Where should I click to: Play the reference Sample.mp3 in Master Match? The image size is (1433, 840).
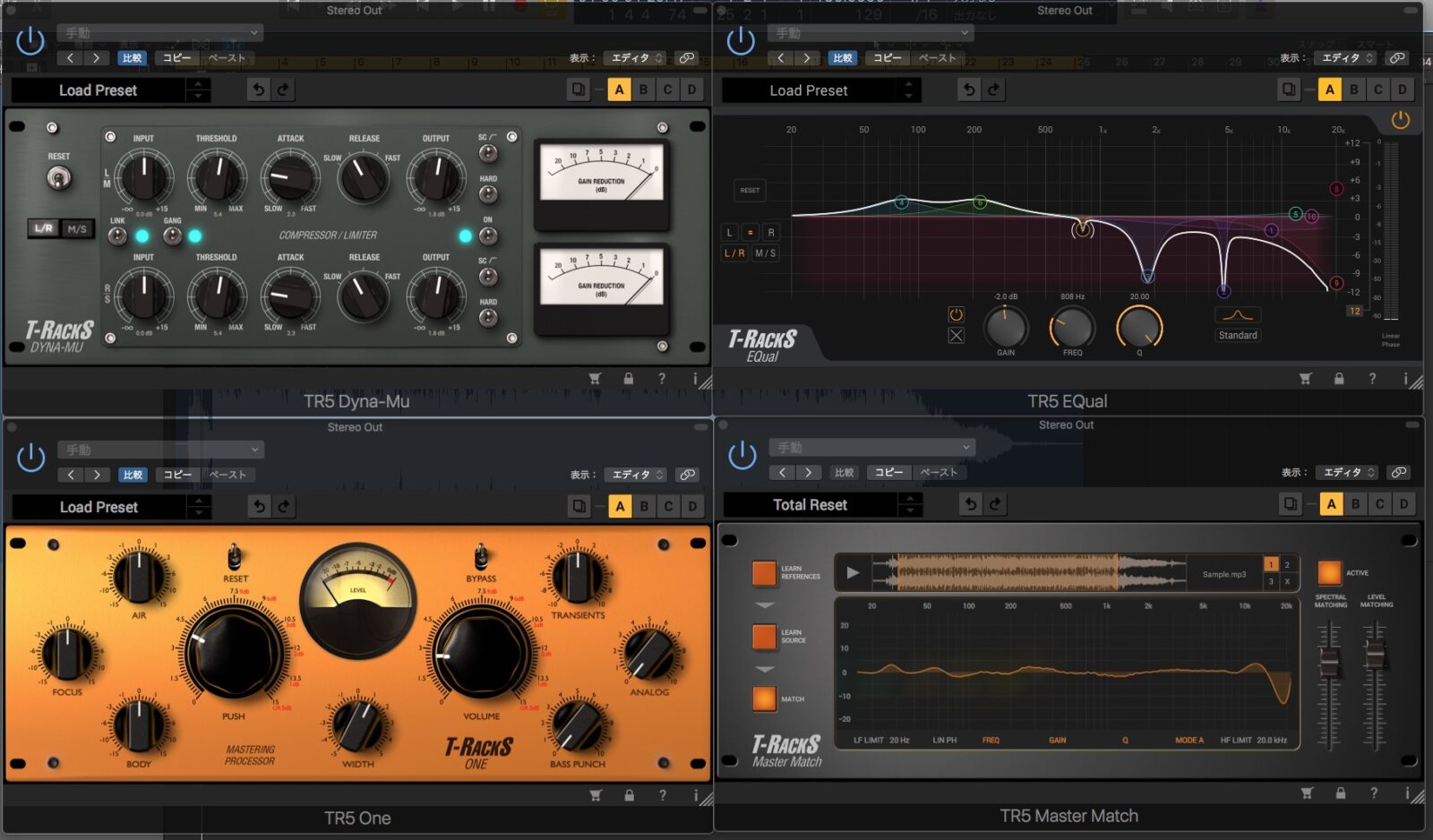click(x=853, y=573)
